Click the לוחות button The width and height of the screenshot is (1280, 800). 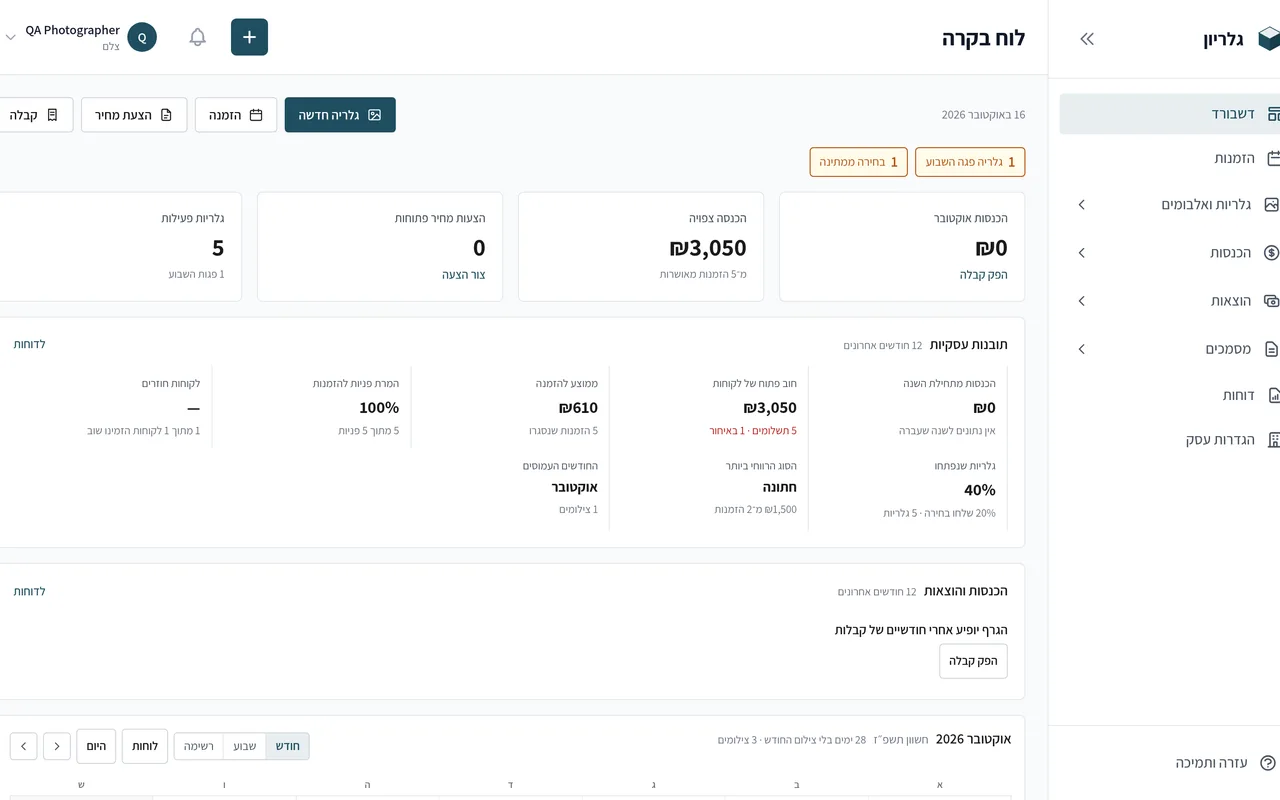click(145, 746)
